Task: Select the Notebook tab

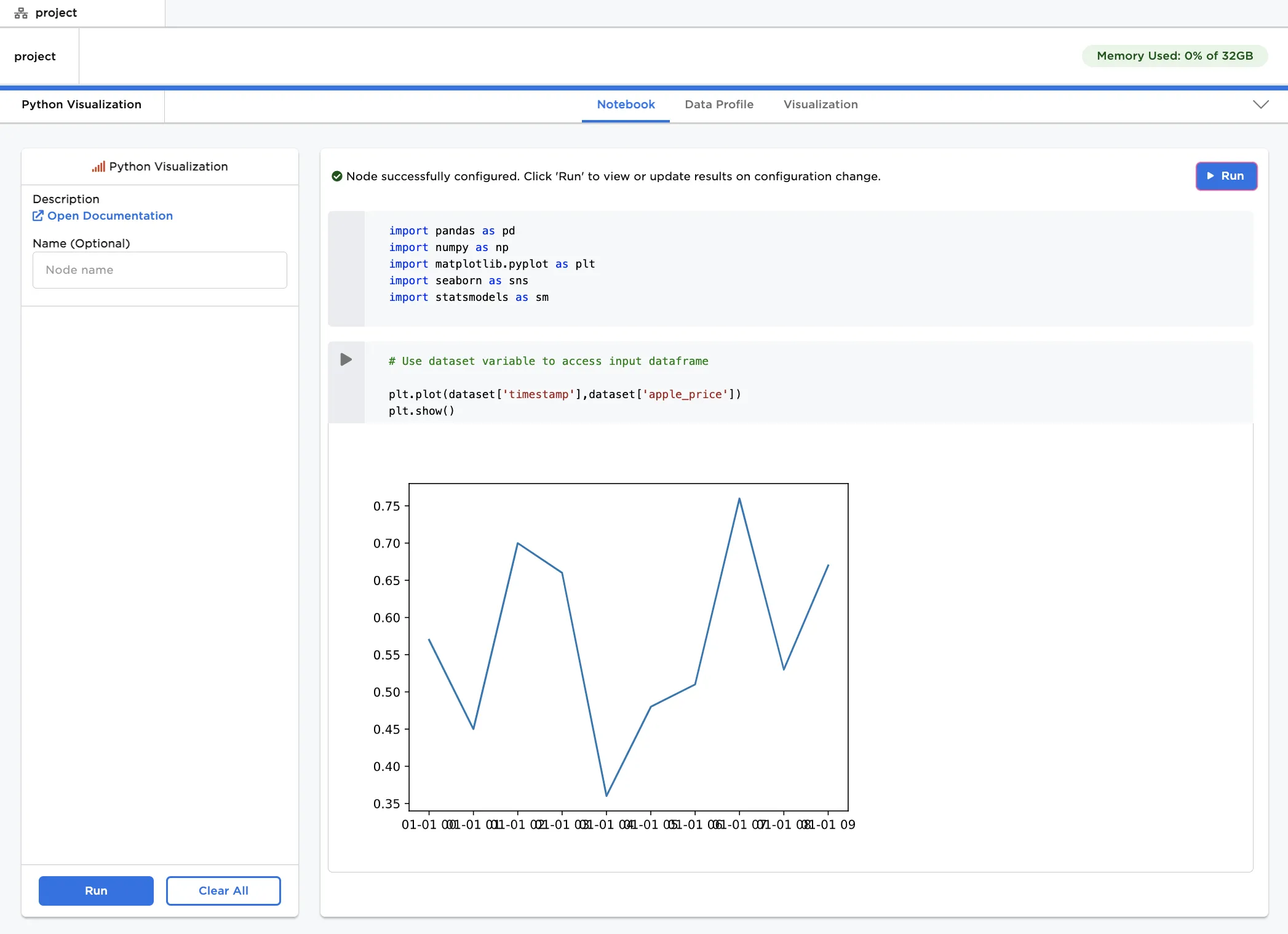Action: coord(625,105)
